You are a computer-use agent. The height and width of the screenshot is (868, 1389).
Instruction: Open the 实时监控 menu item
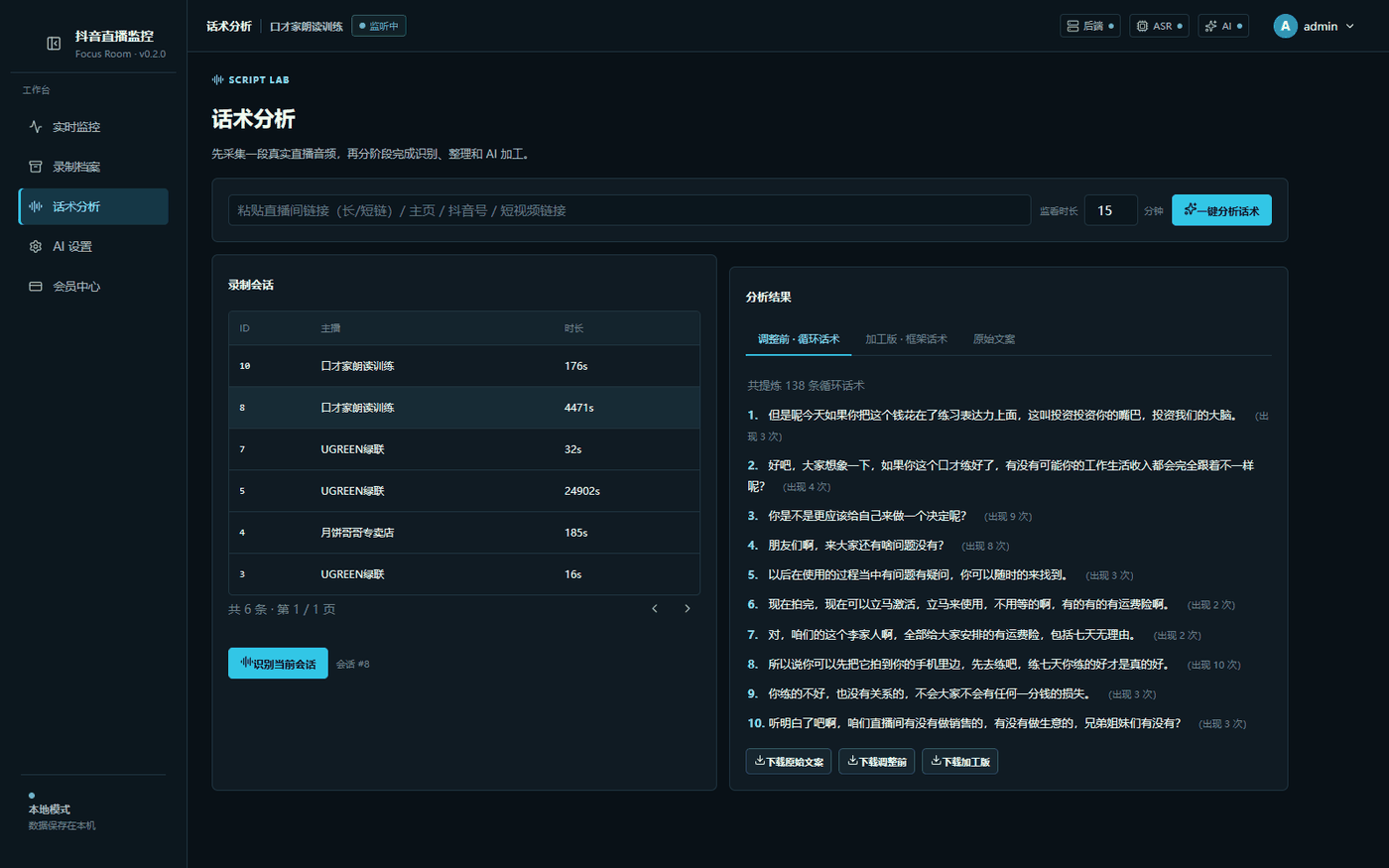tap(93, 127)
